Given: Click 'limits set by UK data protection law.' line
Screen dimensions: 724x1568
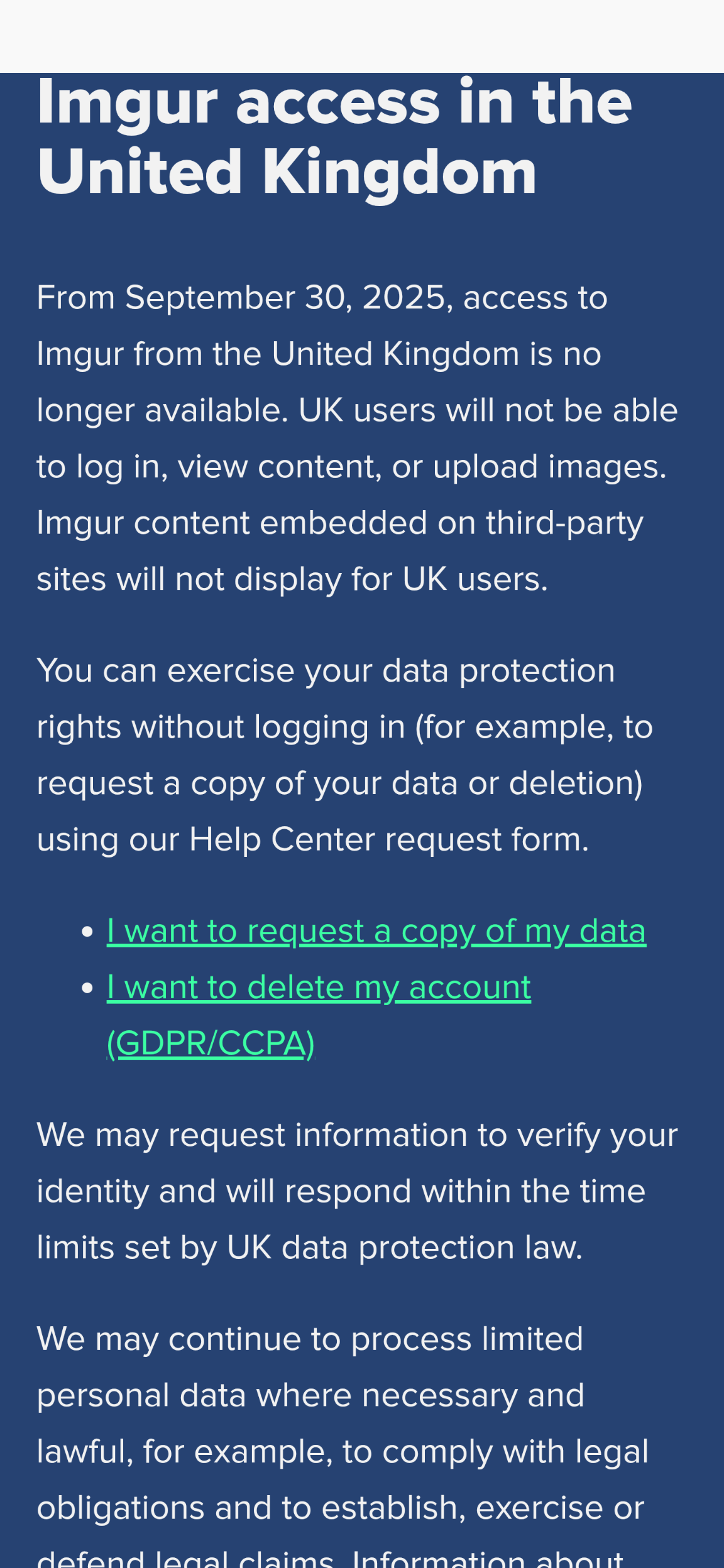Looking at the screenshot, I should 310,1248.
